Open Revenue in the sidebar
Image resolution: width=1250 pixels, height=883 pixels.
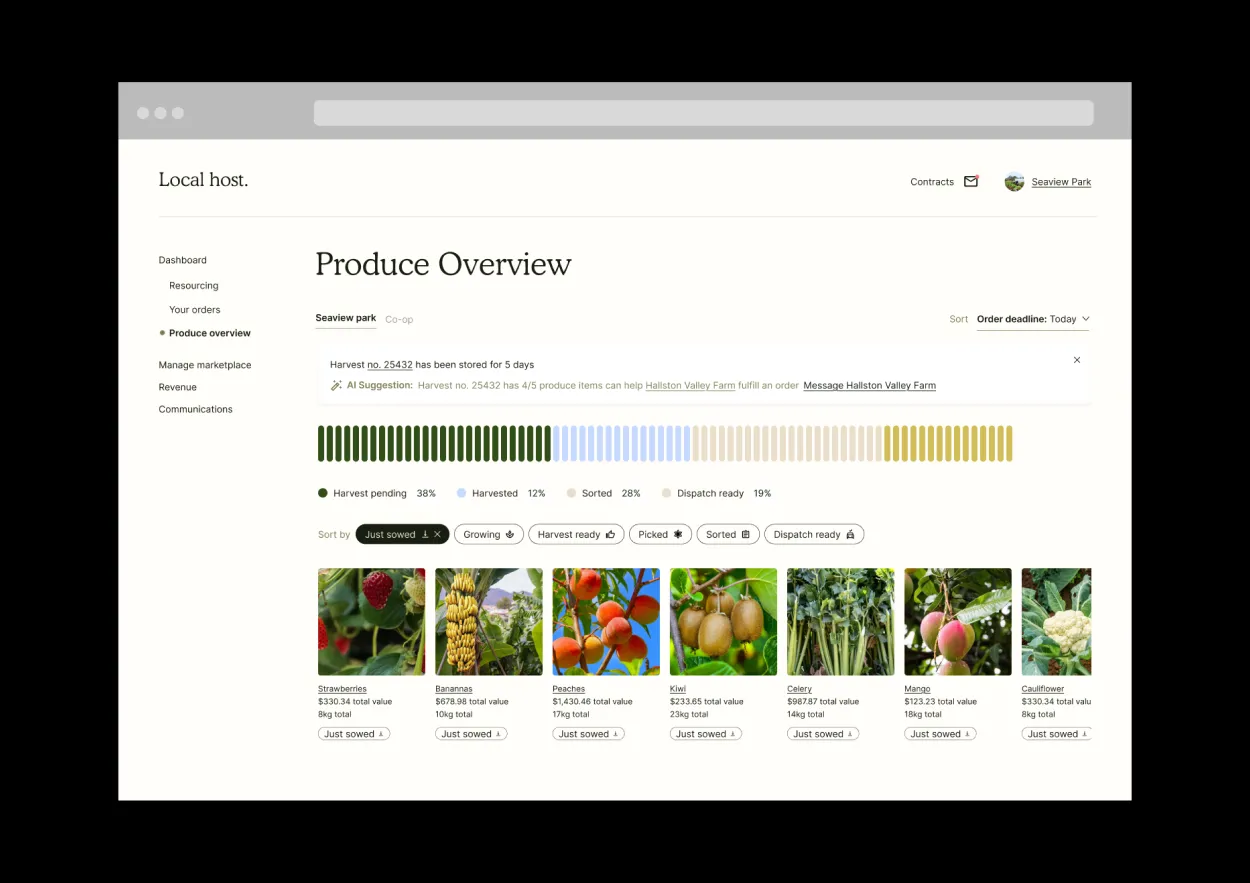point(178,387)
